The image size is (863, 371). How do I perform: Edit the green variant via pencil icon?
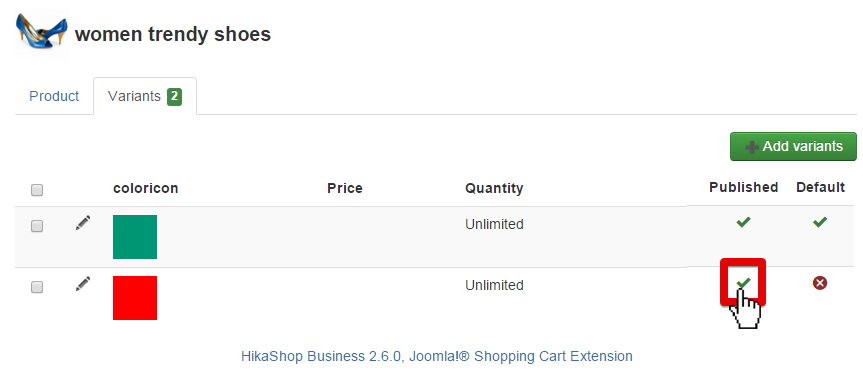point(83,223)
